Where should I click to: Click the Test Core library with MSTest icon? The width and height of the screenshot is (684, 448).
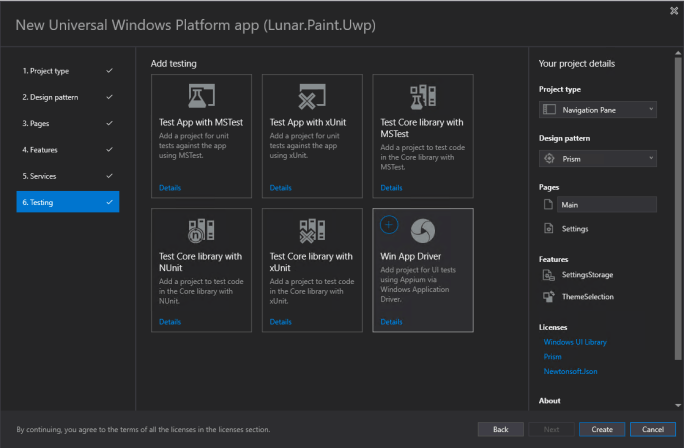click(423, 97)
